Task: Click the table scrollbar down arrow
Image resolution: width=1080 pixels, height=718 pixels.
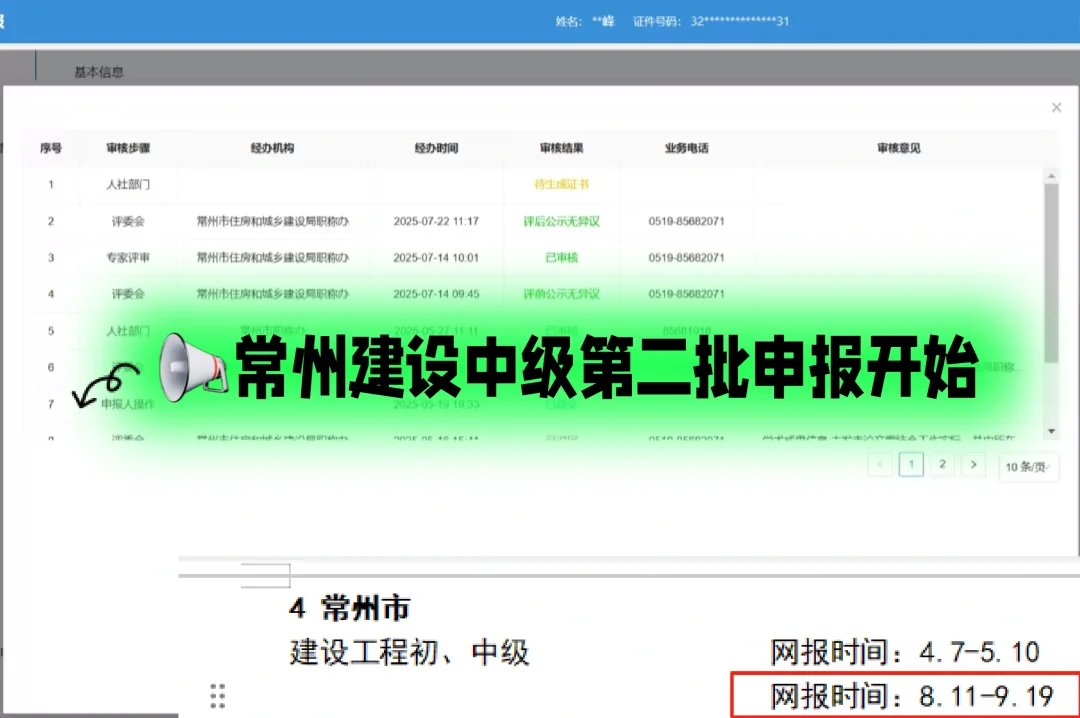Action: coord(1051,431)
